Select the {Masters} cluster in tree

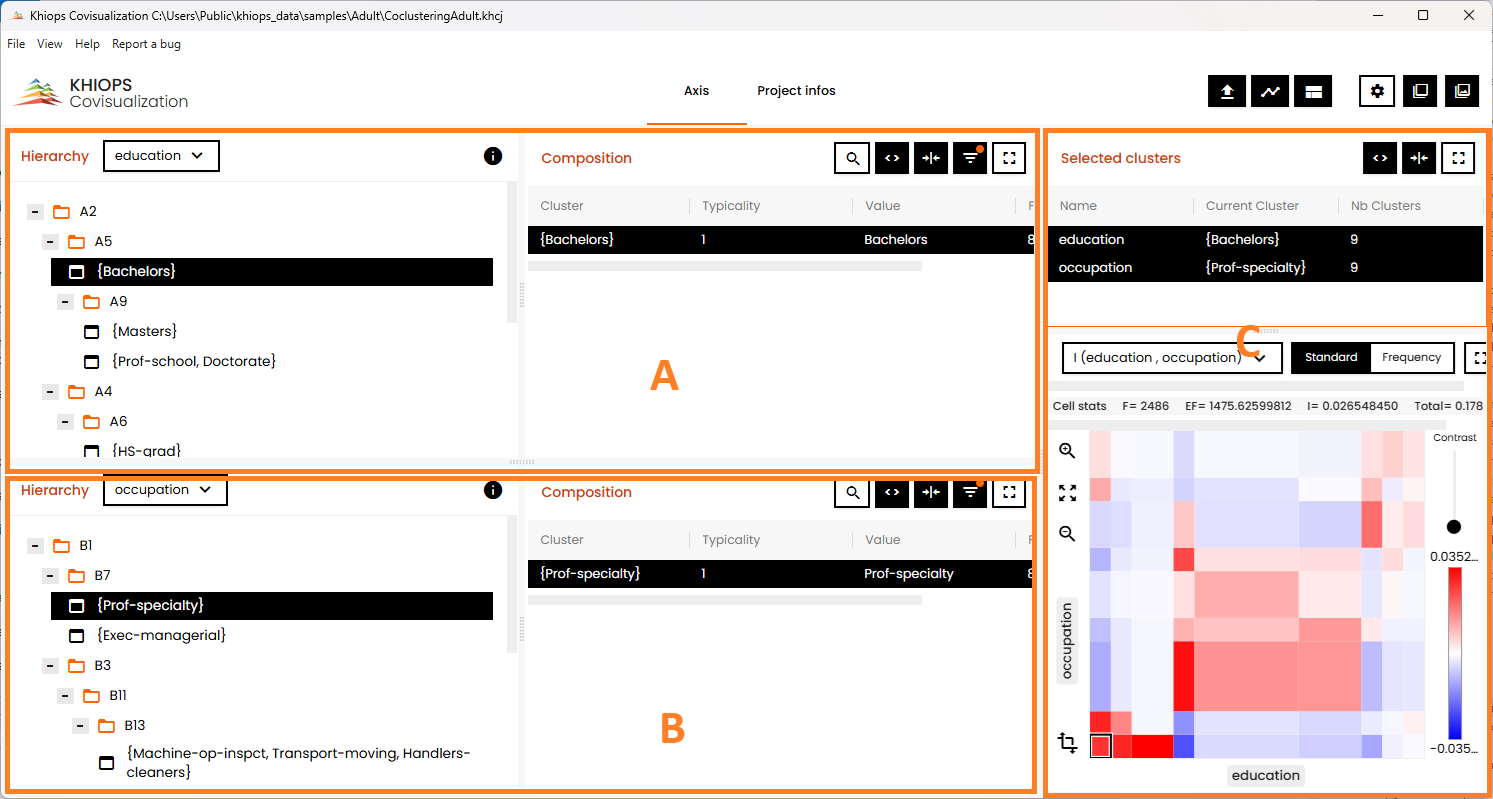click(x=145, y=331)
